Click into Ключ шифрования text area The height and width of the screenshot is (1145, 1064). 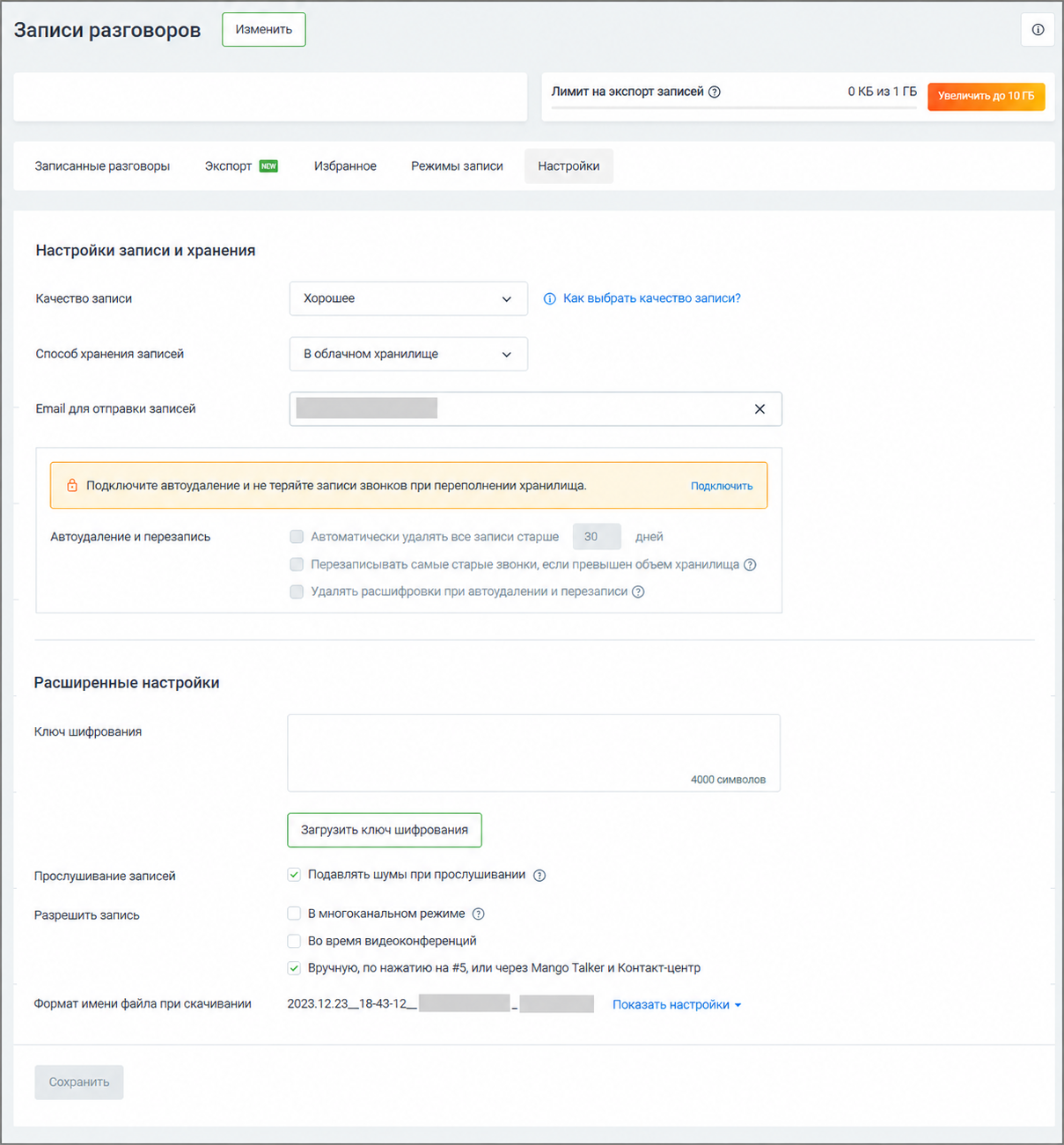[533, 752]
